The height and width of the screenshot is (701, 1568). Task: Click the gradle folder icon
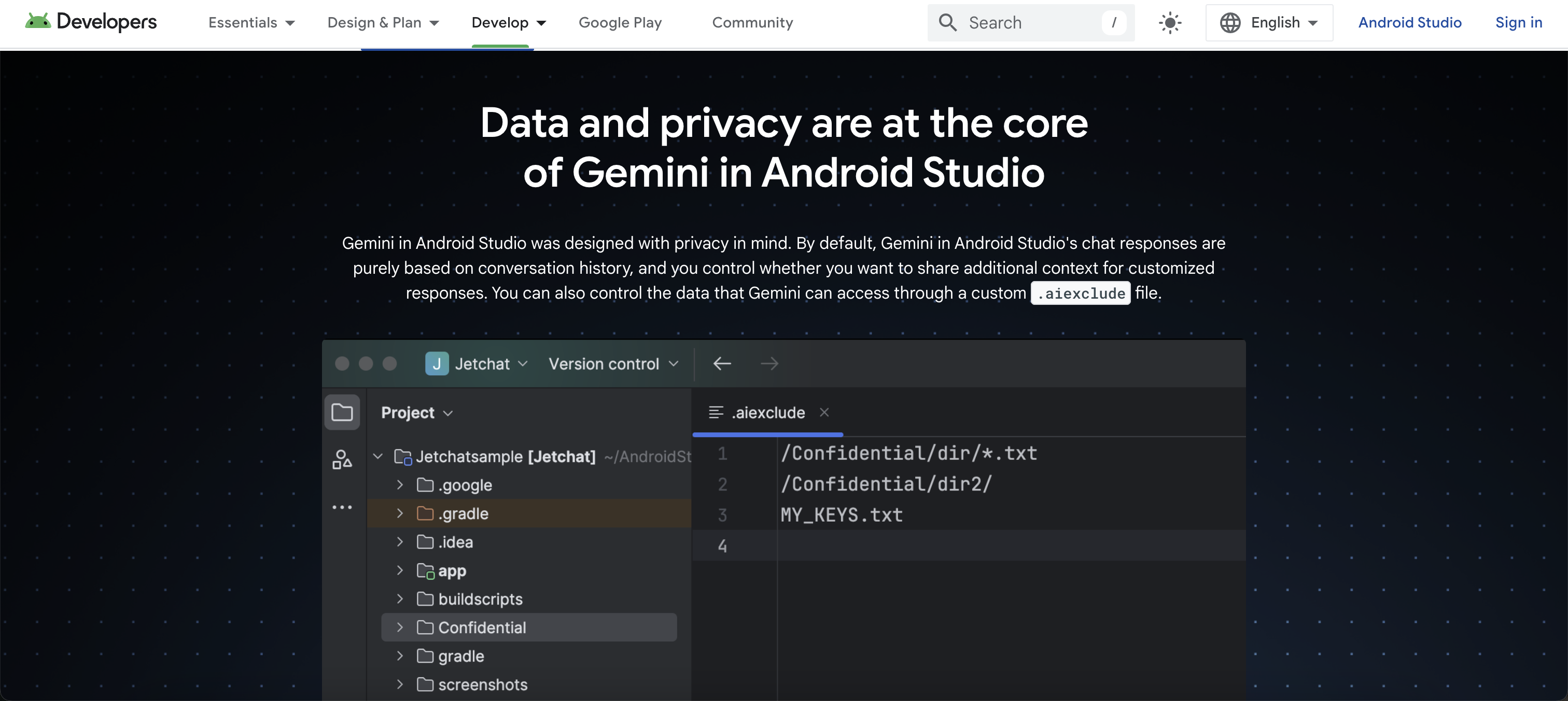click(425, 656)
